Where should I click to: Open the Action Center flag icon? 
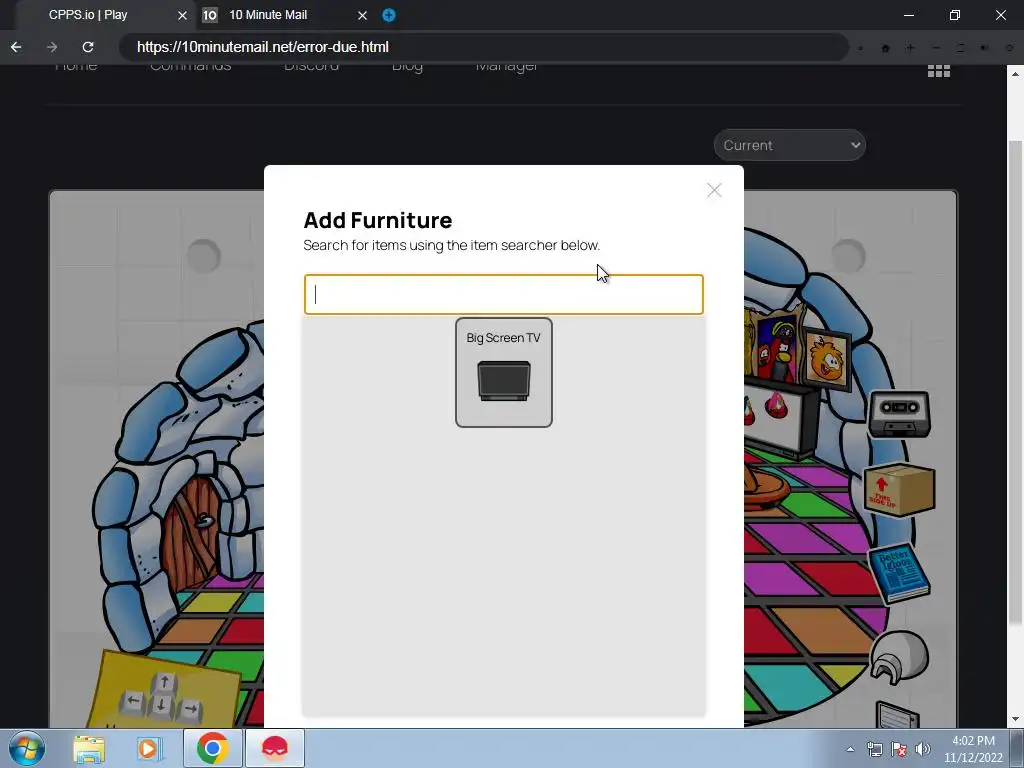pos(899,749)
